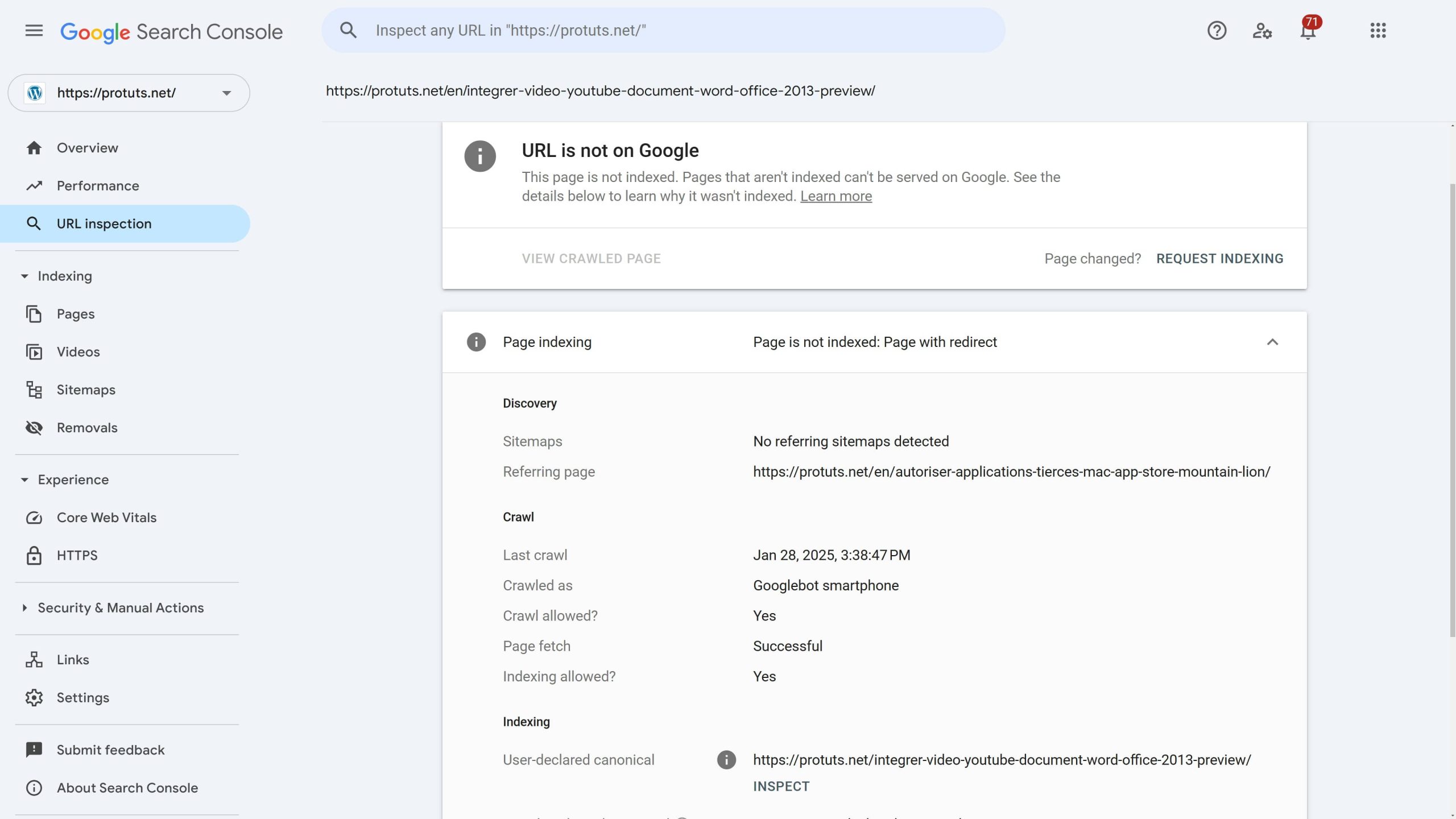Click INSPECT under the canonical URL
Screen dimensions: 1456x819
pos(781,787)
